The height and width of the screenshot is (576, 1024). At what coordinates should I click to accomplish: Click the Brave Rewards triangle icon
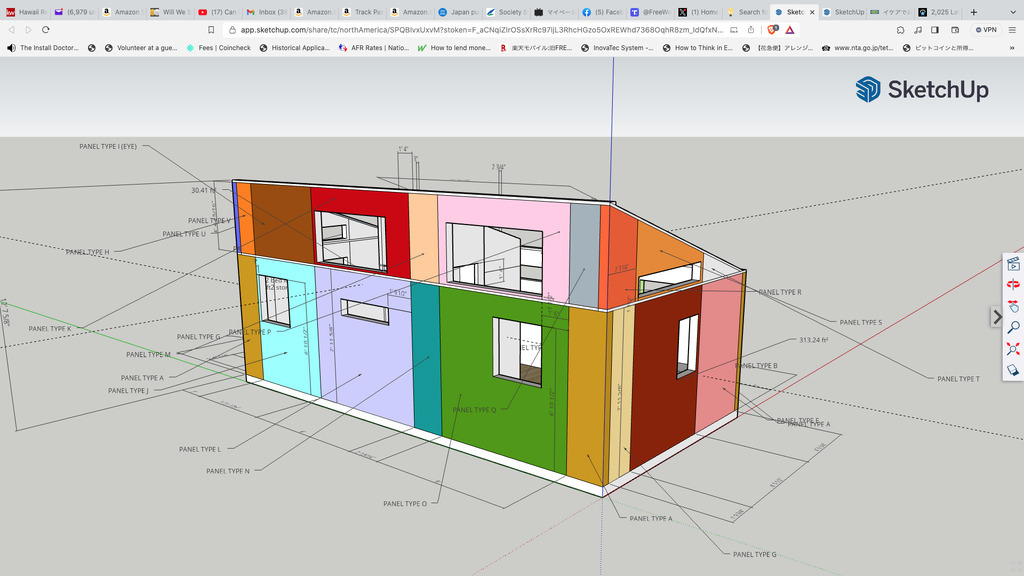click(790, 30)
